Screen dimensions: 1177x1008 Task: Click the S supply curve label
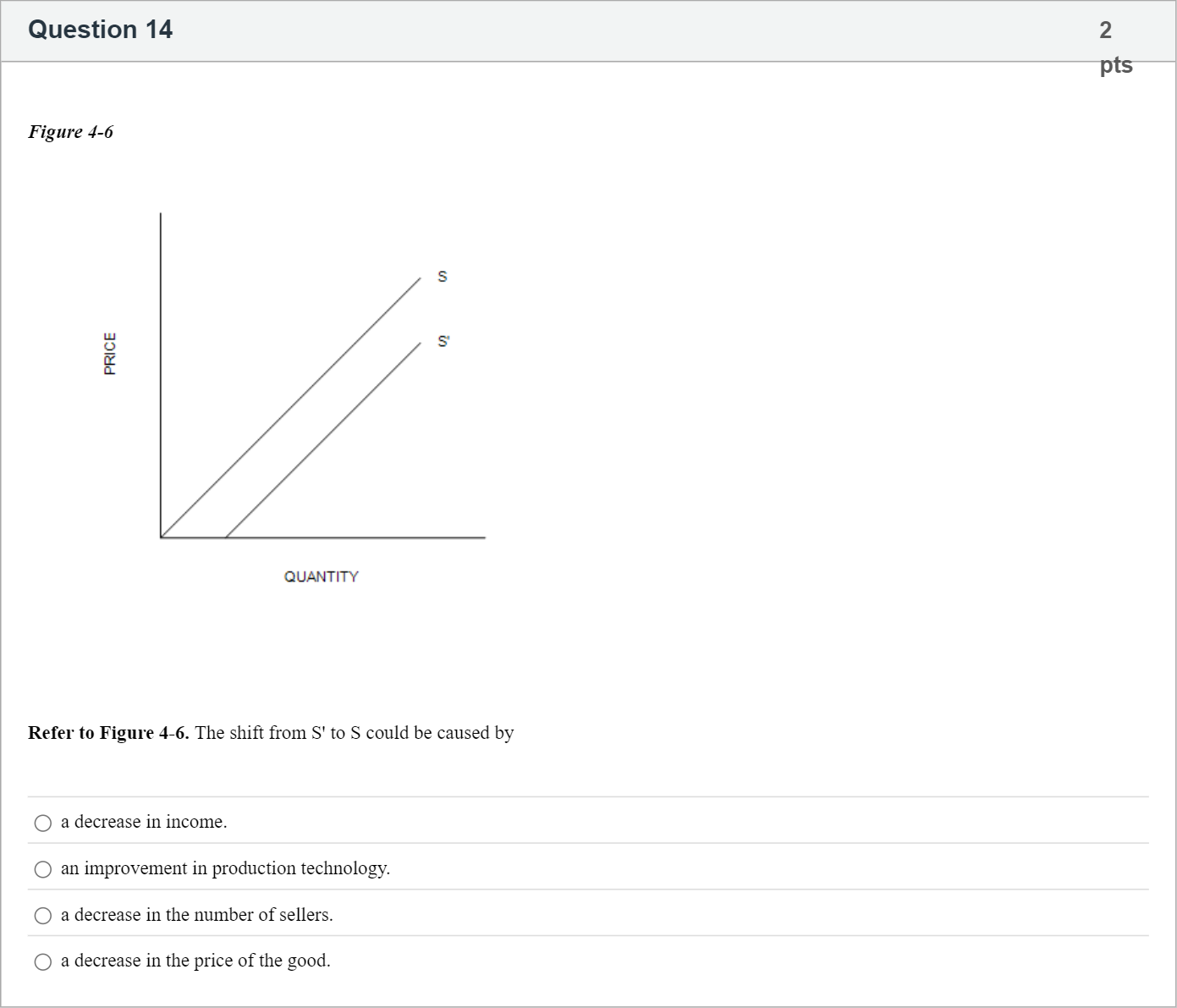tap(441, 277)
